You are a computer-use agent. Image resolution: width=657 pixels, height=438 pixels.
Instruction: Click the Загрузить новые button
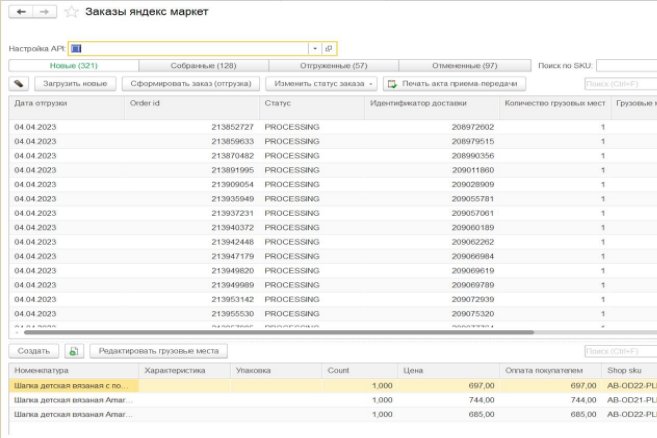coord(75,84)
